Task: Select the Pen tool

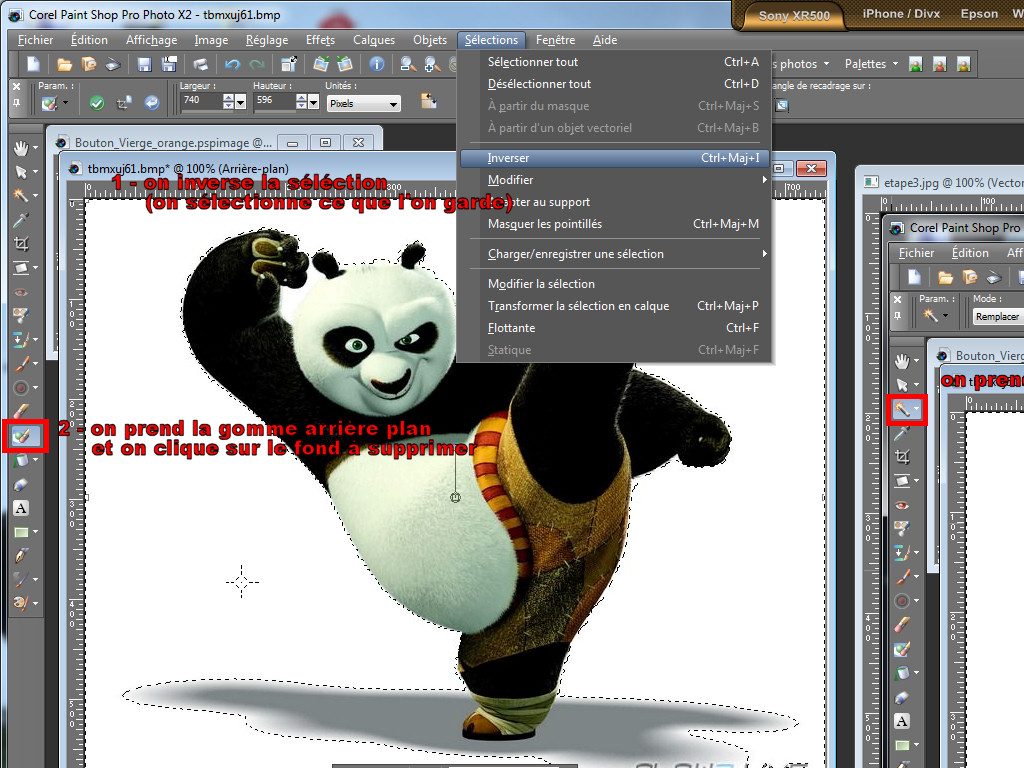Action: [21, 556]
